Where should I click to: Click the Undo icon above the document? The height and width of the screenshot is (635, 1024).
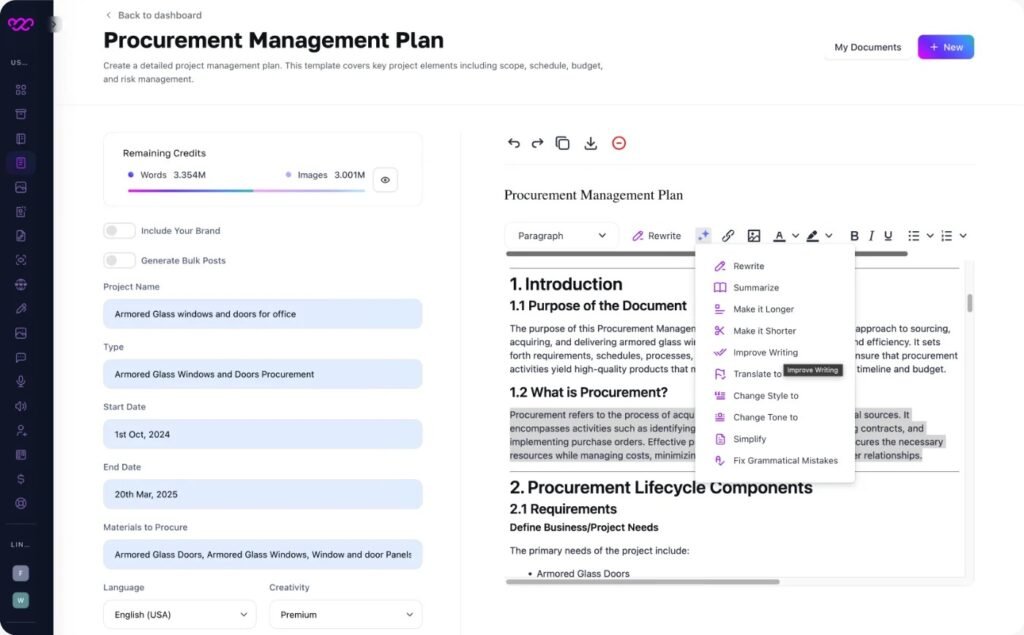[x=512, y=143]
